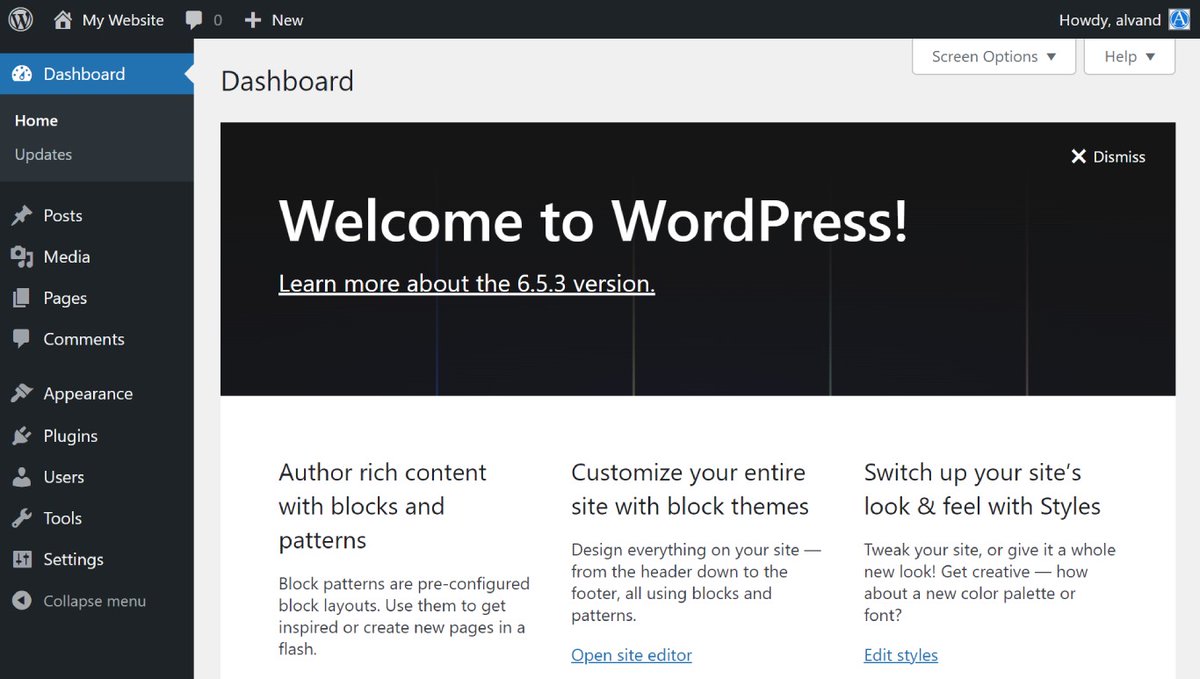This screenshot has height=679, width=1200.
Task: Click the Tools wrench icon
Action: coord(22,518)
